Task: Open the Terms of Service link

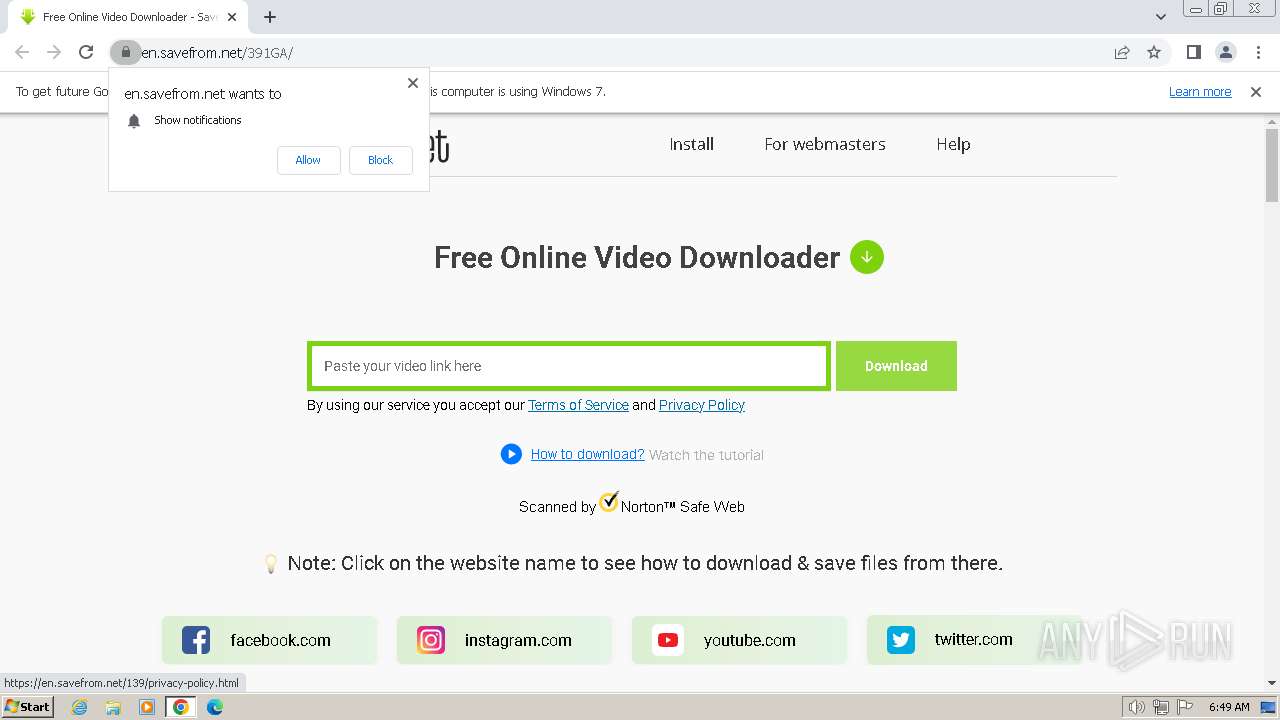Action: (578, 405)
